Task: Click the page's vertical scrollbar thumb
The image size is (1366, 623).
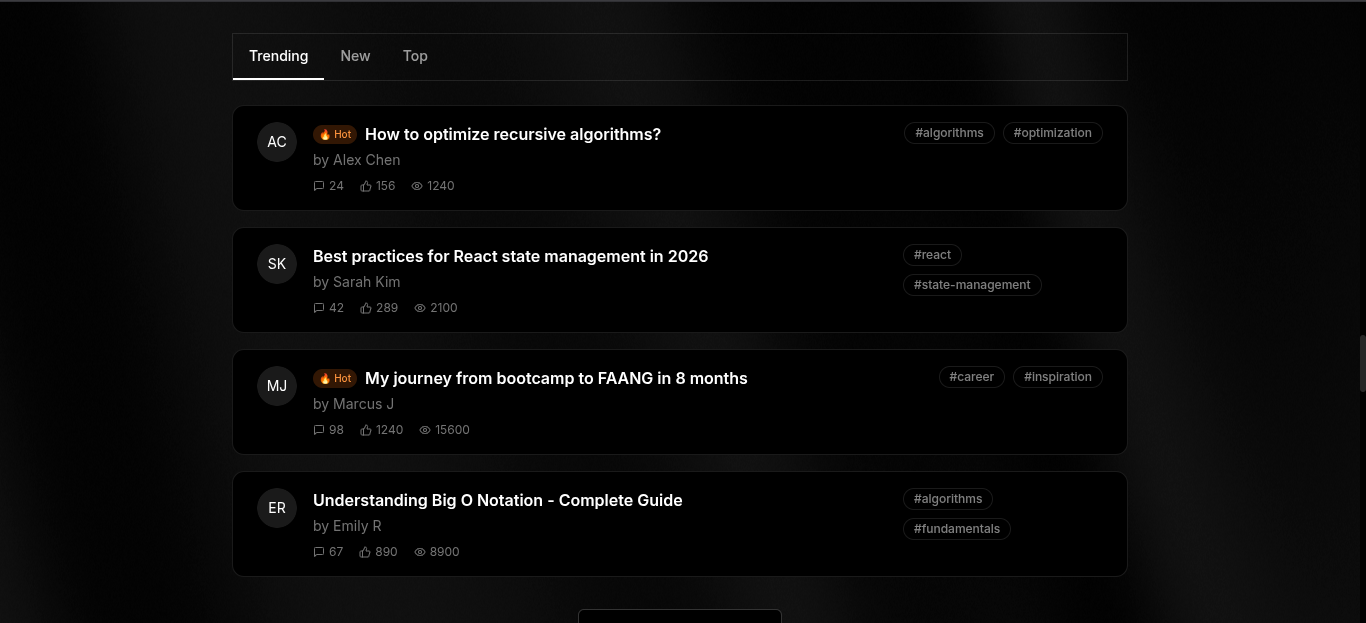Action: pos(1362,364)
